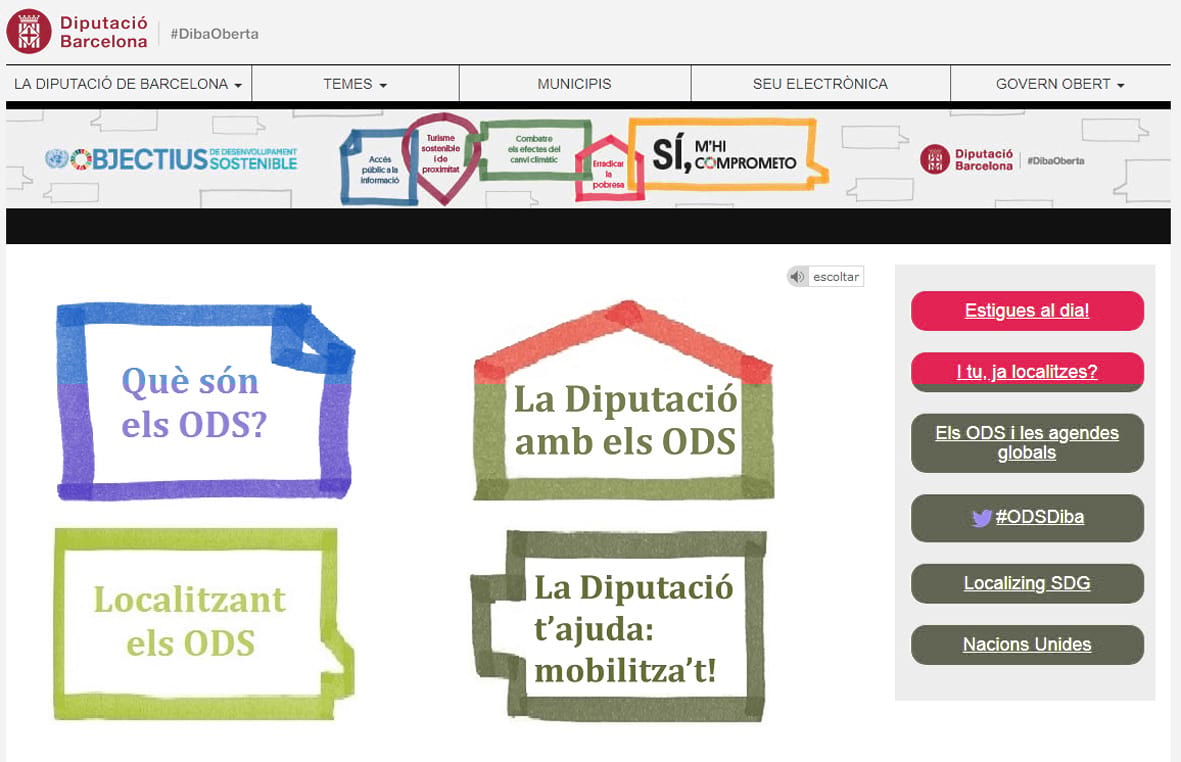Open La Diputació amb els ODS tile
The width and height of the screenshot is (1181, 762).
[x=624, y=420]
